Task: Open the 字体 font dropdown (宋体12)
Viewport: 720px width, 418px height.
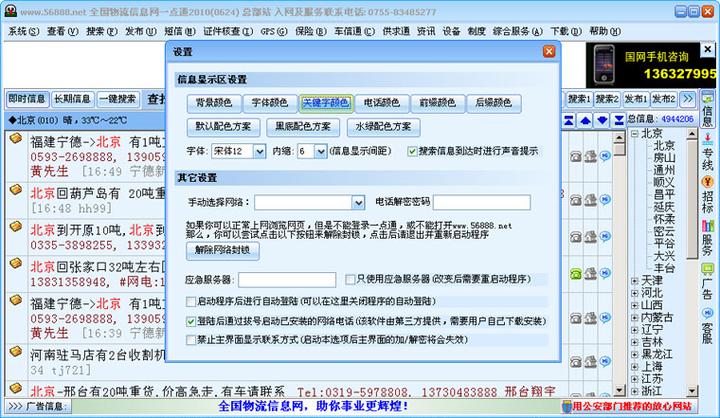Action: pyautogui.click(x=259, y=151)
